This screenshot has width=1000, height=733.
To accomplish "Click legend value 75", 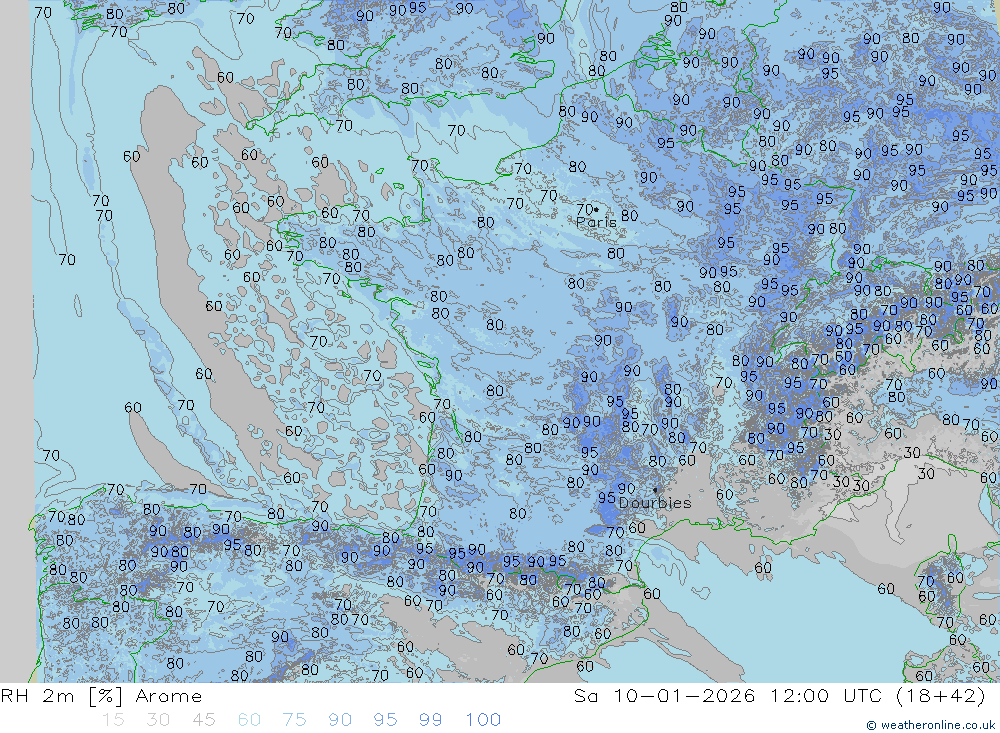I will click(x=294, y=720).
